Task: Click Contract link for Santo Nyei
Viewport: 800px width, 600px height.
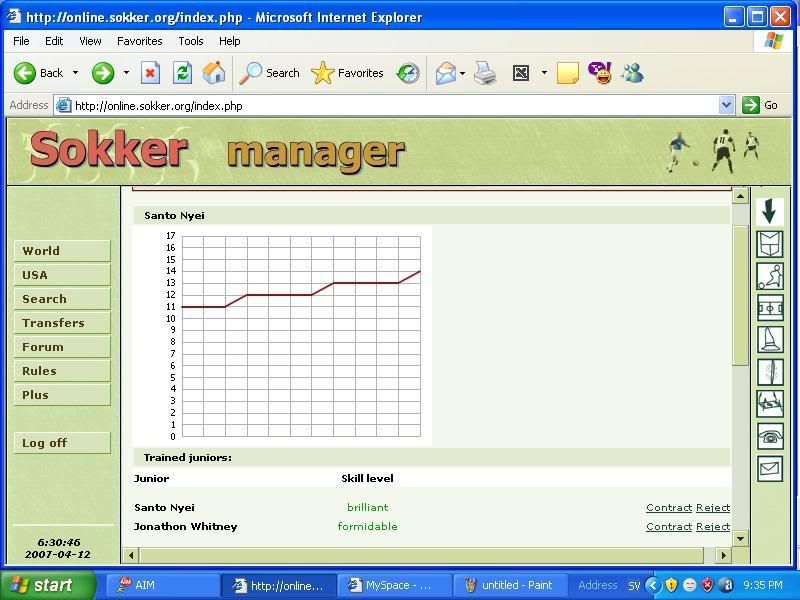Action: 669,508
